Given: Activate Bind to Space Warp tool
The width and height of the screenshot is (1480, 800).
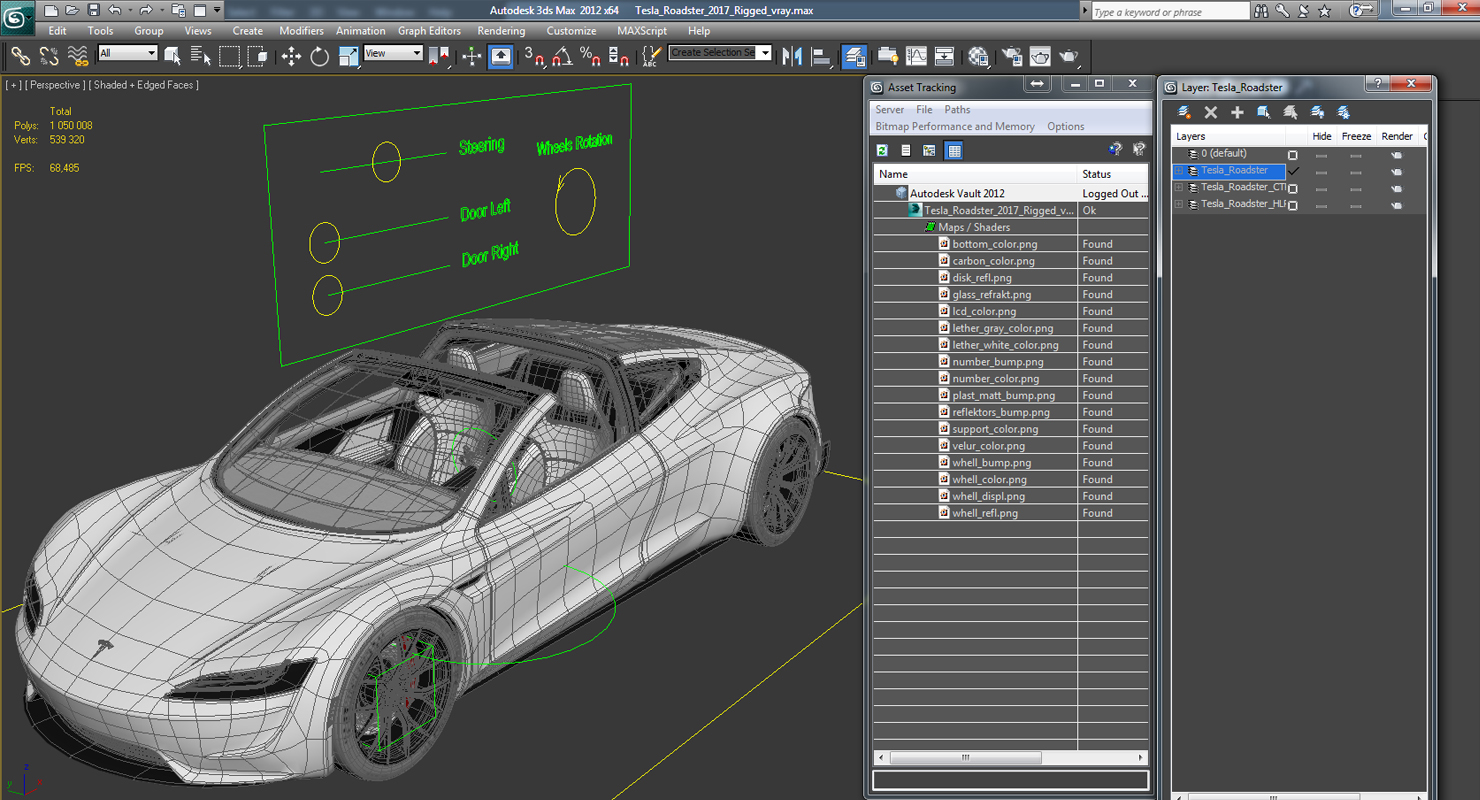Looking at the screenshot, I should pyautogui.click(x=77, y=56).
